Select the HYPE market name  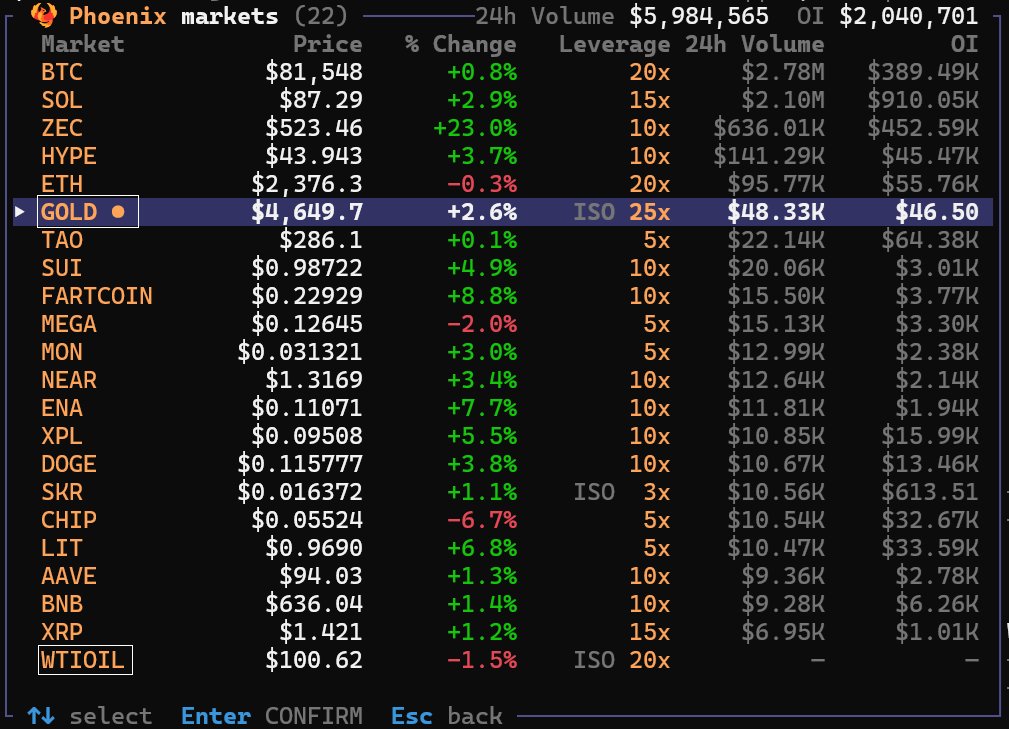69,156
